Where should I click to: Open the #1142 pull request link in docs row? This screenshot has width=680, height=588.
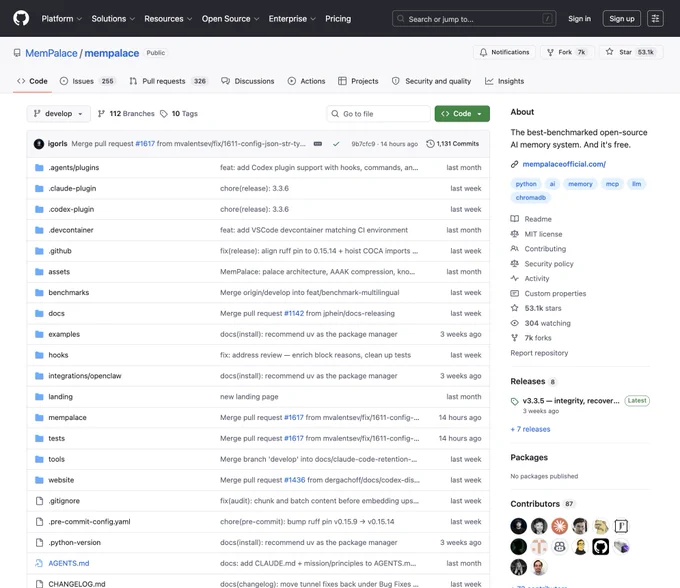294,313
